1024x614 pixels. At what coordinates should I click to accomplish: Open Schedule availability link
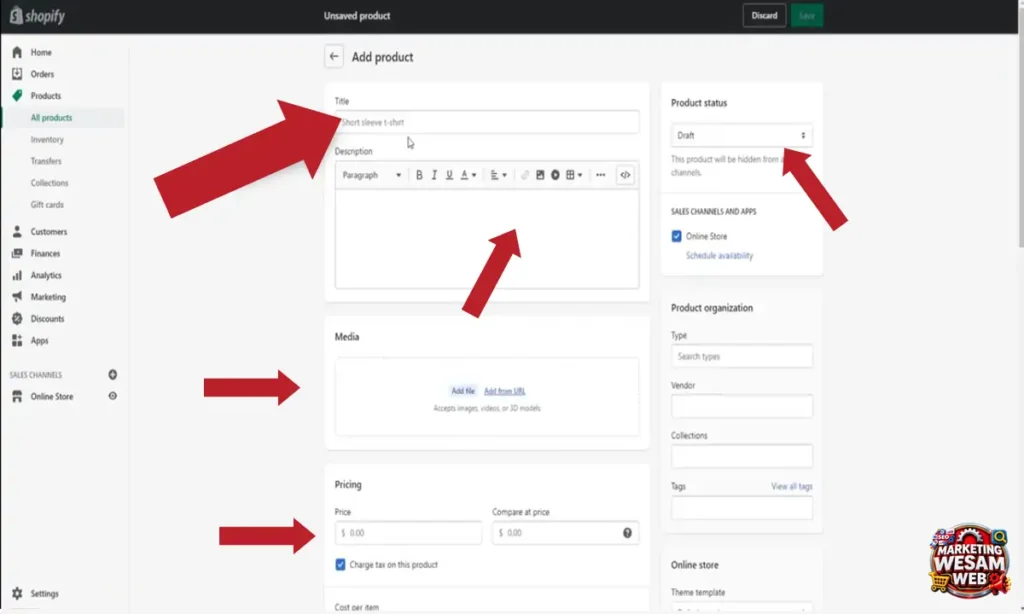[719, 255]
